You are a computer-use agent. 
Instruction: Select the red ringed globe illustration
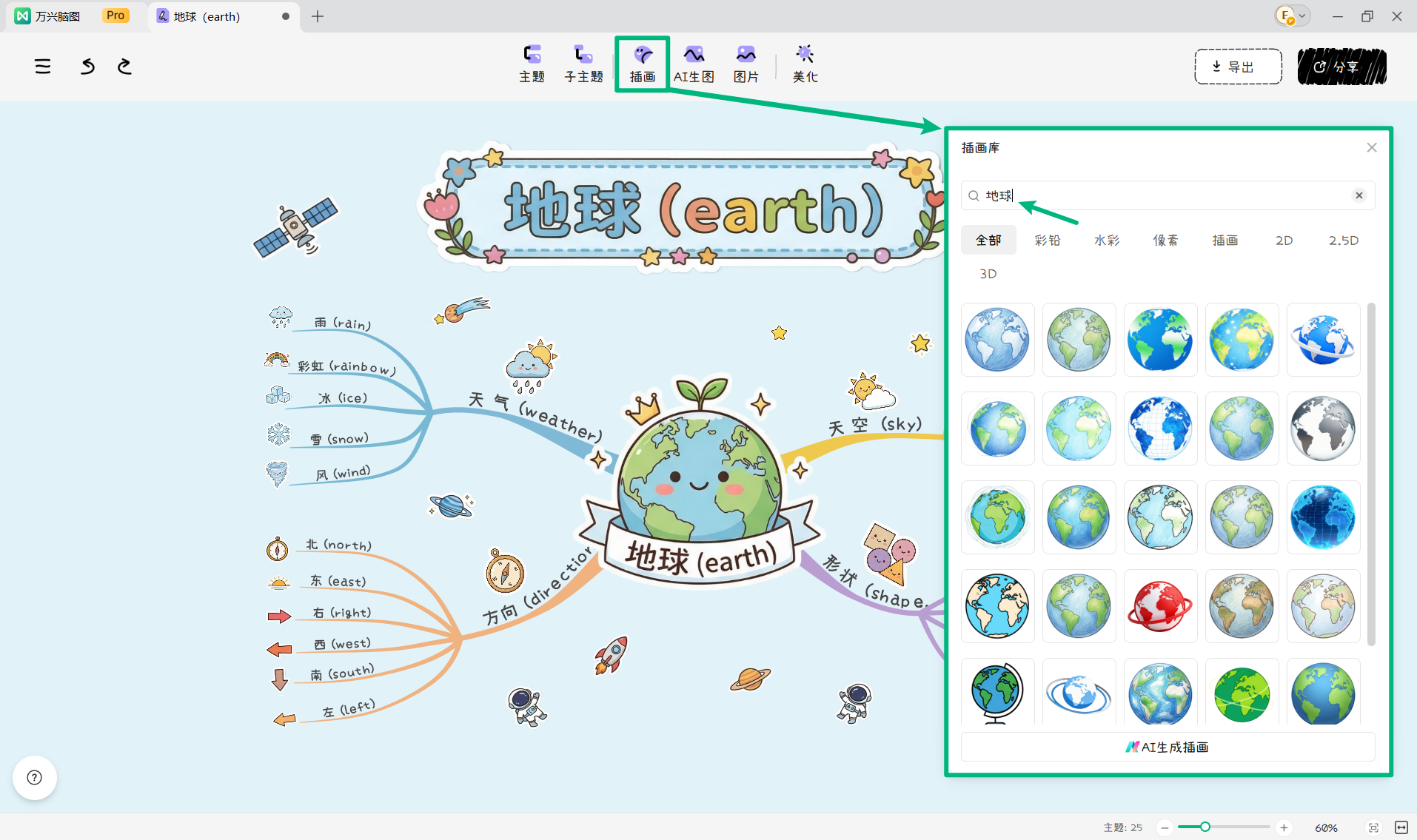coord(1160,606)
